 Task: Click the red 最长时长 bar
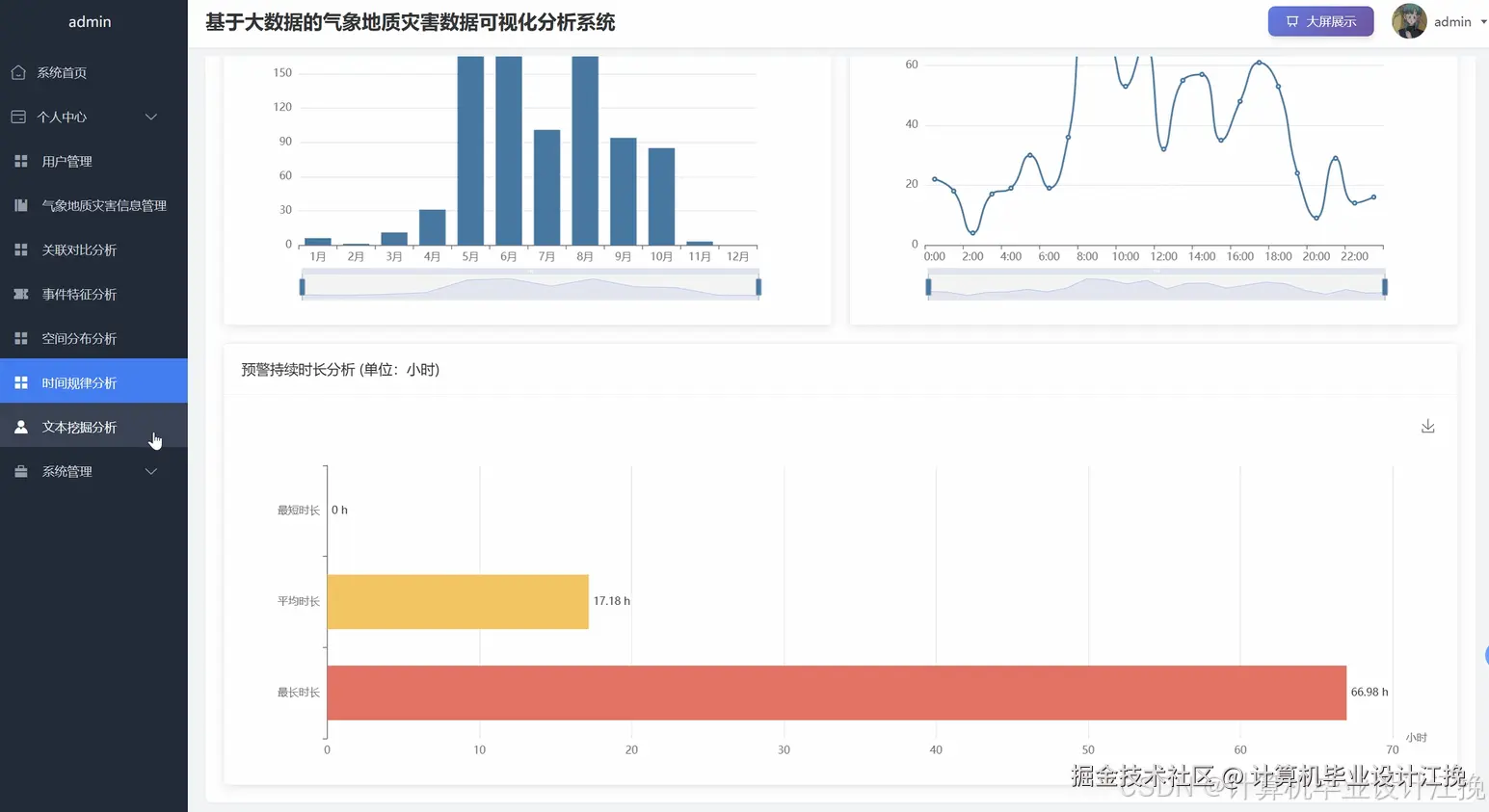coord(837,693)
